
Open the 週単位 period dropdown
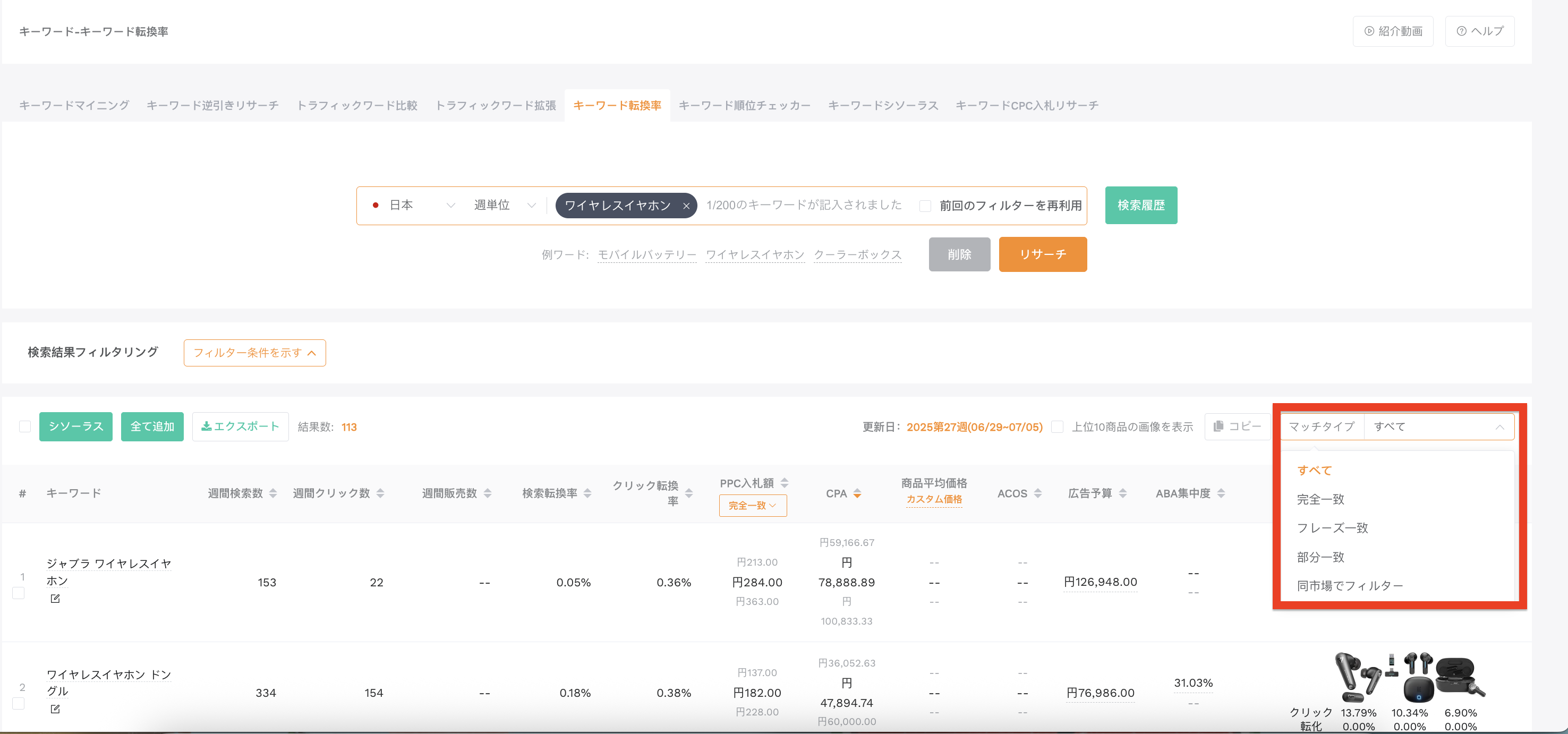[504, 206]
